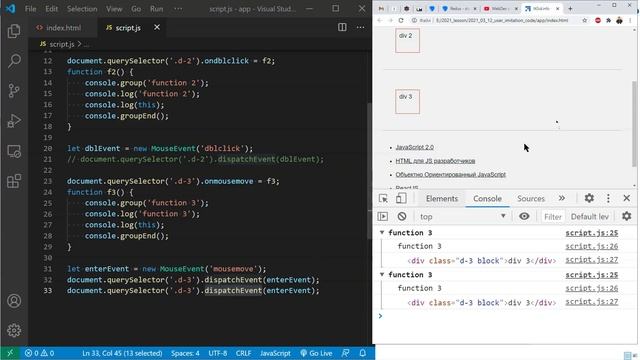Click the remote window status bar icon

10,353
